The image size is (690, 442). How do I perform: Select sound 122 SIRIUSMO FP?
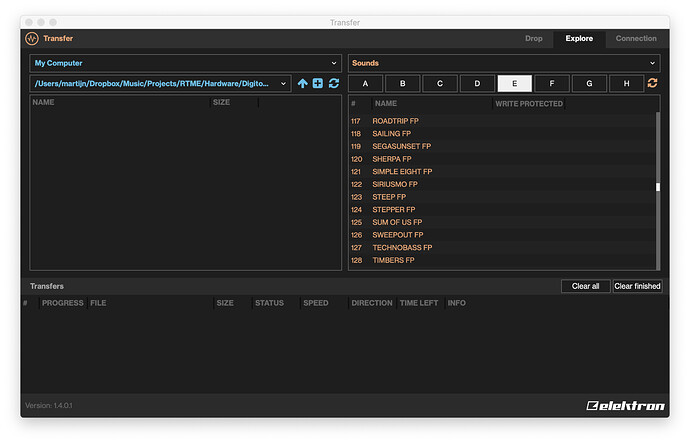pyautogui.click(x=502, y=184)
